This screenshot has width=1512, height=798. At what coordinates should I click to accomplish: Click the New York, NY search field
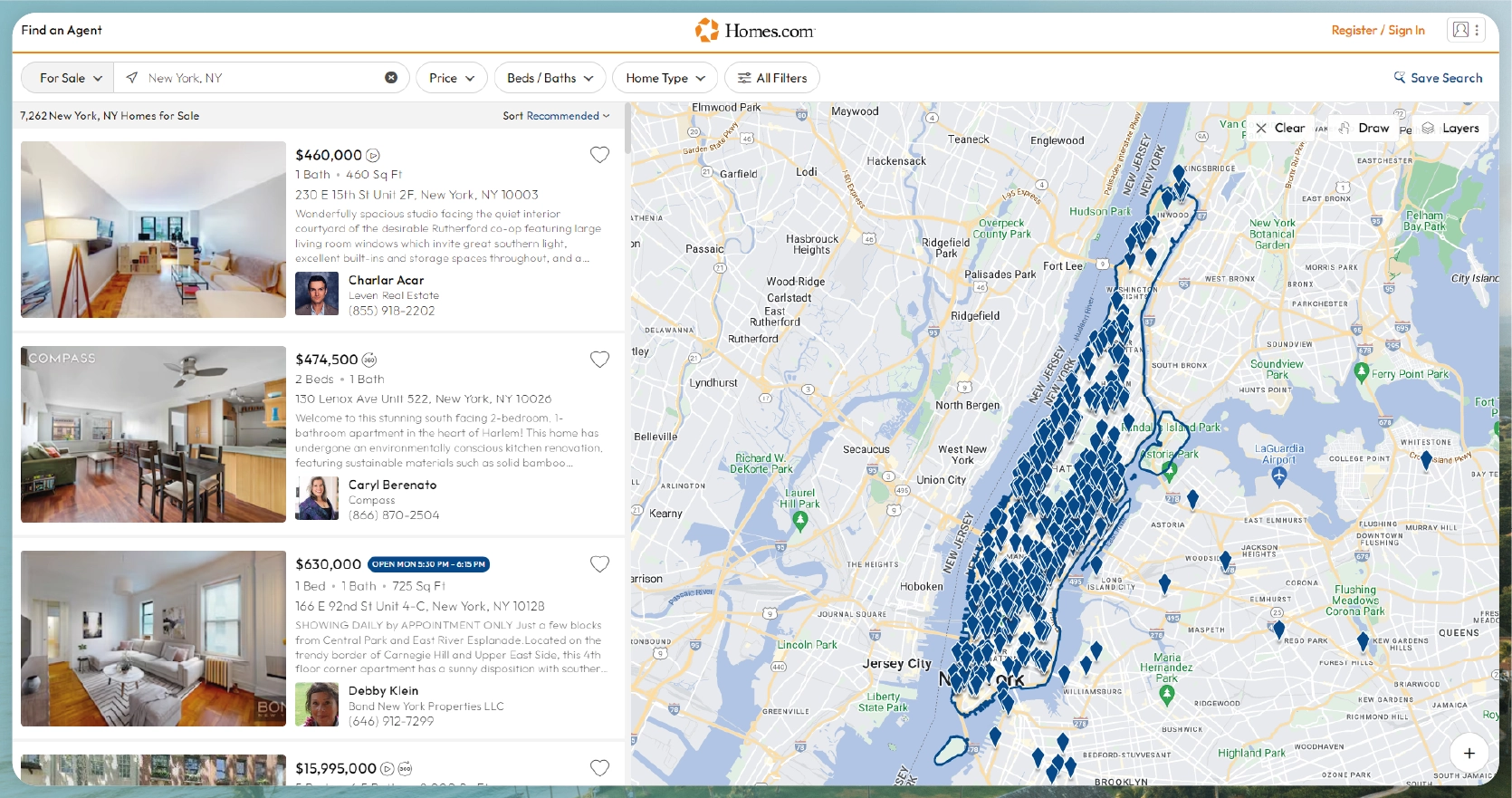coord(263,78)
